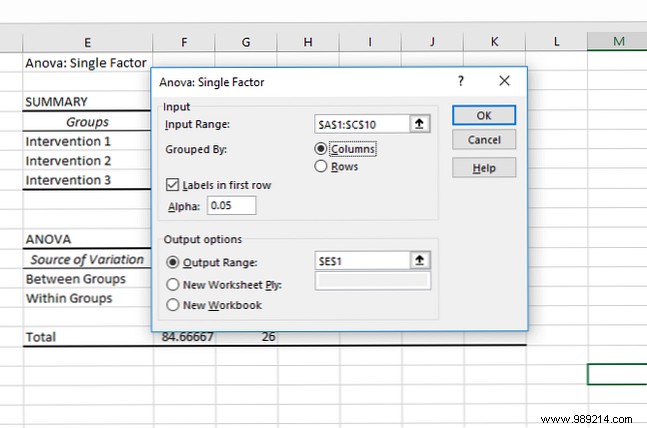Viewport: 647px width, 428px height.
Task: Click the Help button
Action: [x=484, y=168]
